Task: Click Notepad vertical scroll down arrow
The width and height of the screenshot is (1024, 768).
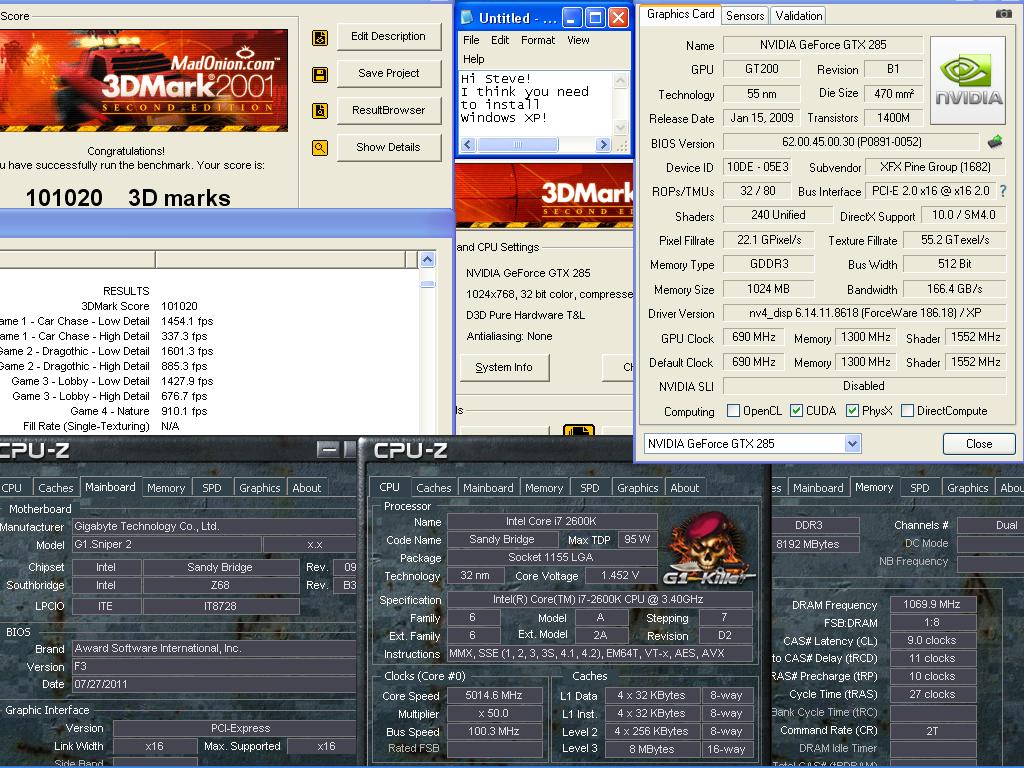Action: pos(620,127)
